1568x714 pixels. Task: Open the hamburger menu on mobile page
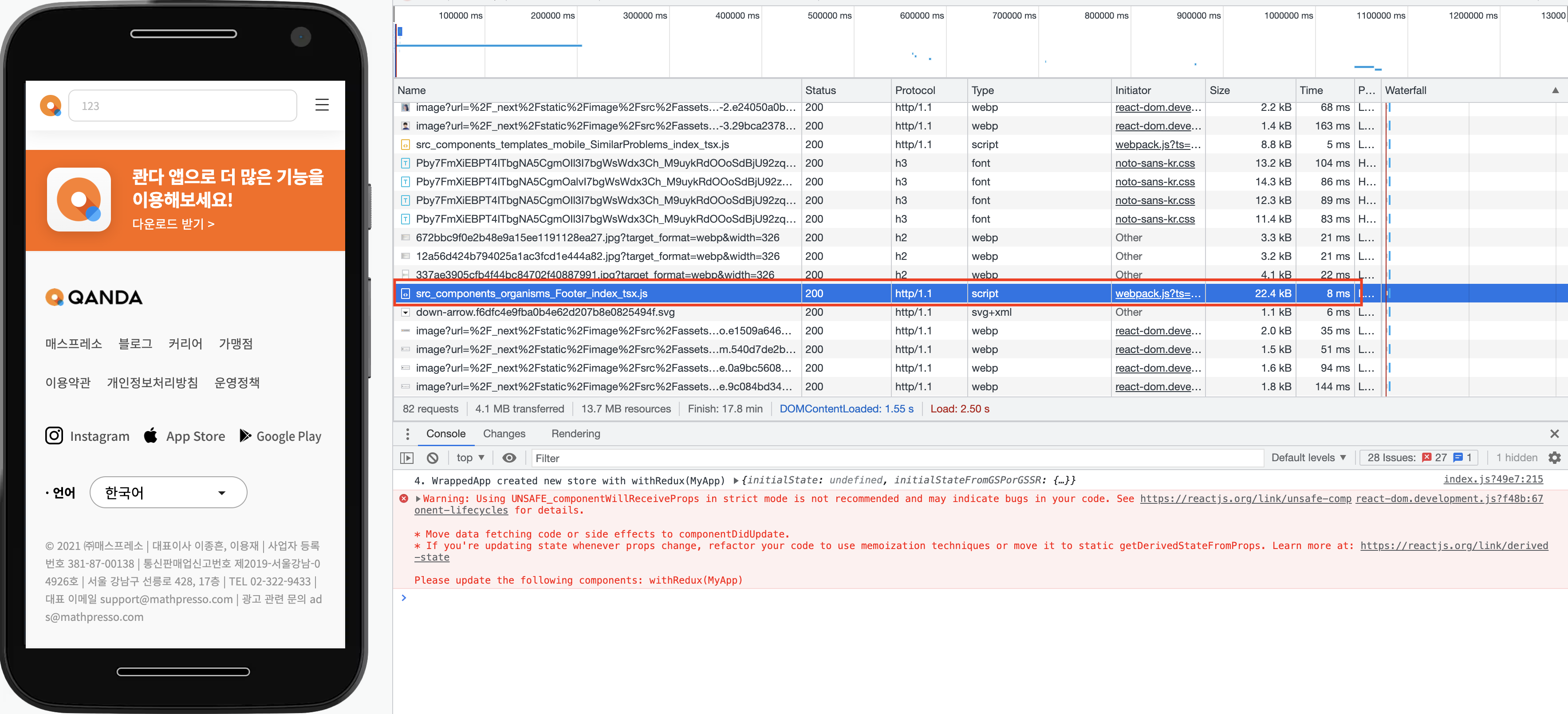coord(321,105)
